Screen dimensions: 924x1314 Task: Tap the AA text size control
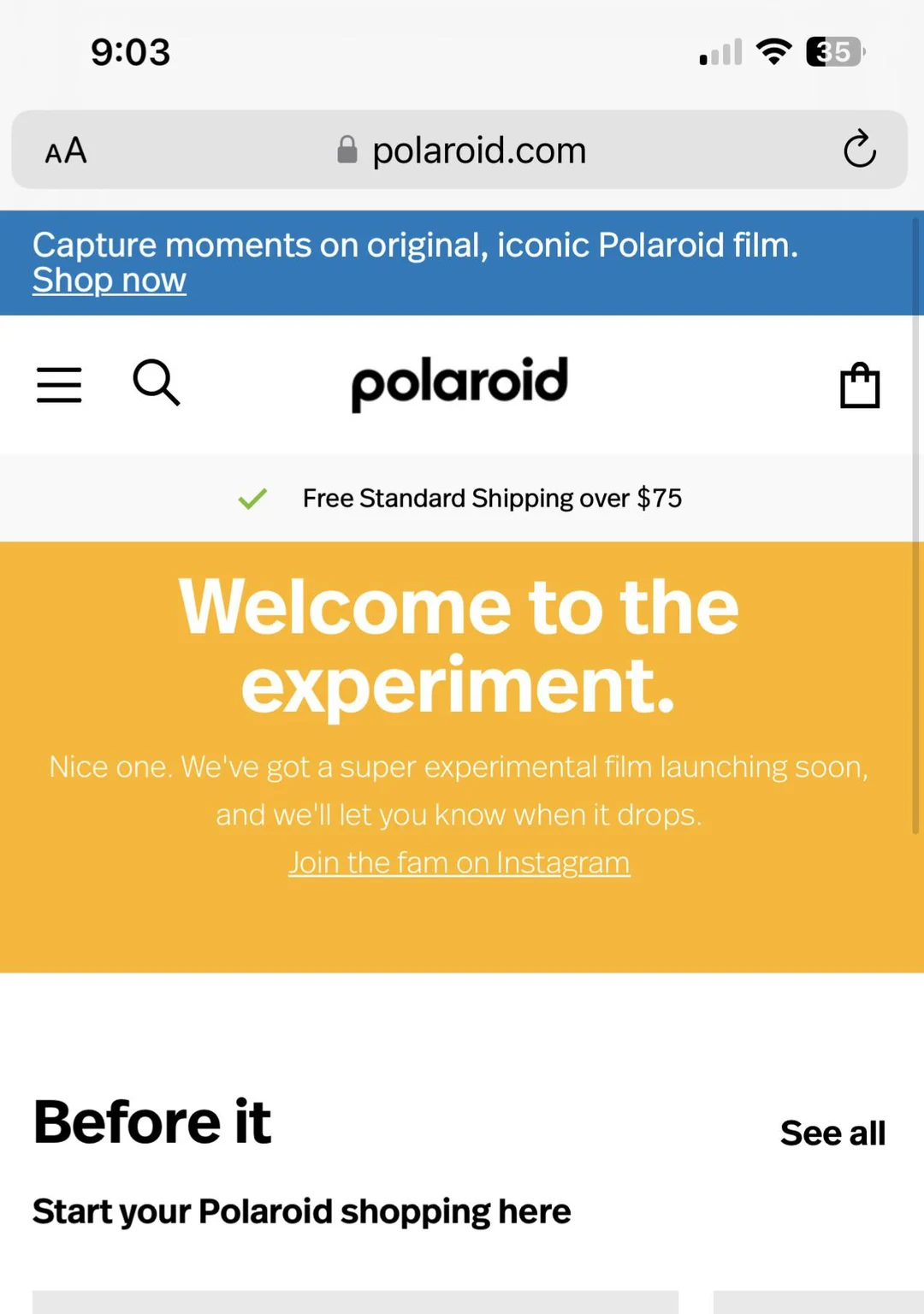[64, 151]
